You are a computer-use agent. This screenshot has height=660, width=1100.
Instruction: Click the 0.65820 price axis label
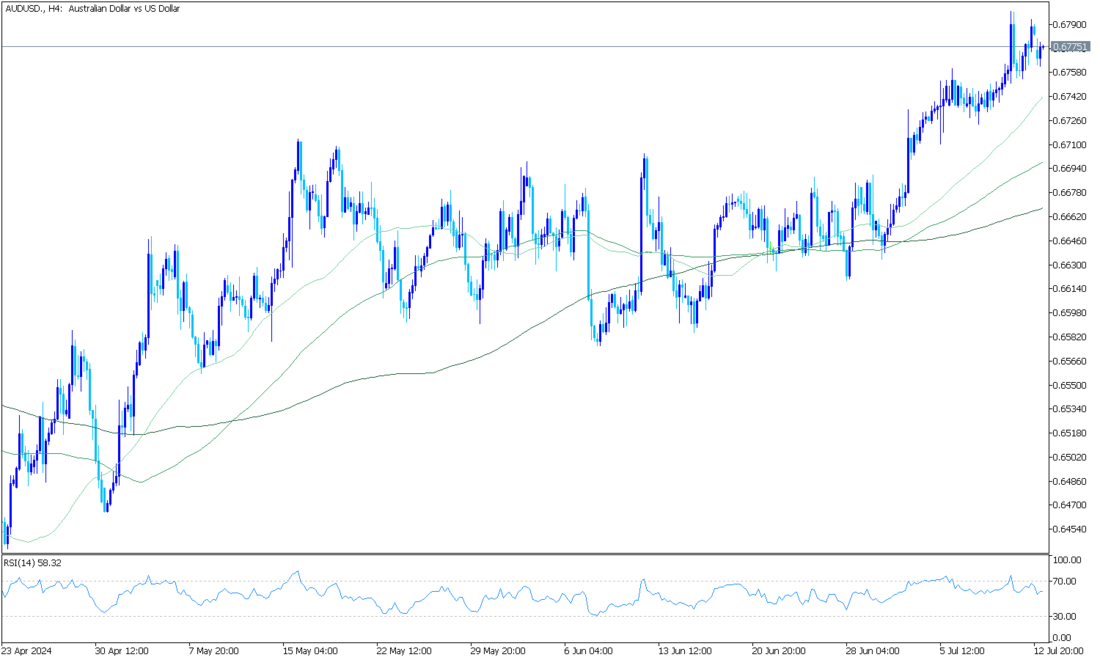tap(1070, 337)
